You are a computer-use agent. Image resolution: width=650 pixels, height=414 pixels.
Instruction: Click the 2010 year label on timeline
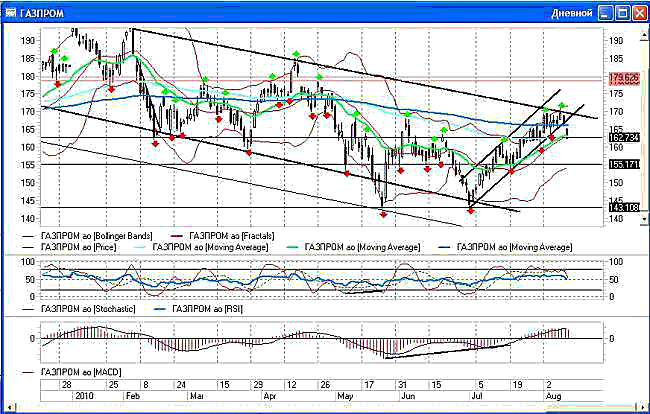click(x=85, y=396)
